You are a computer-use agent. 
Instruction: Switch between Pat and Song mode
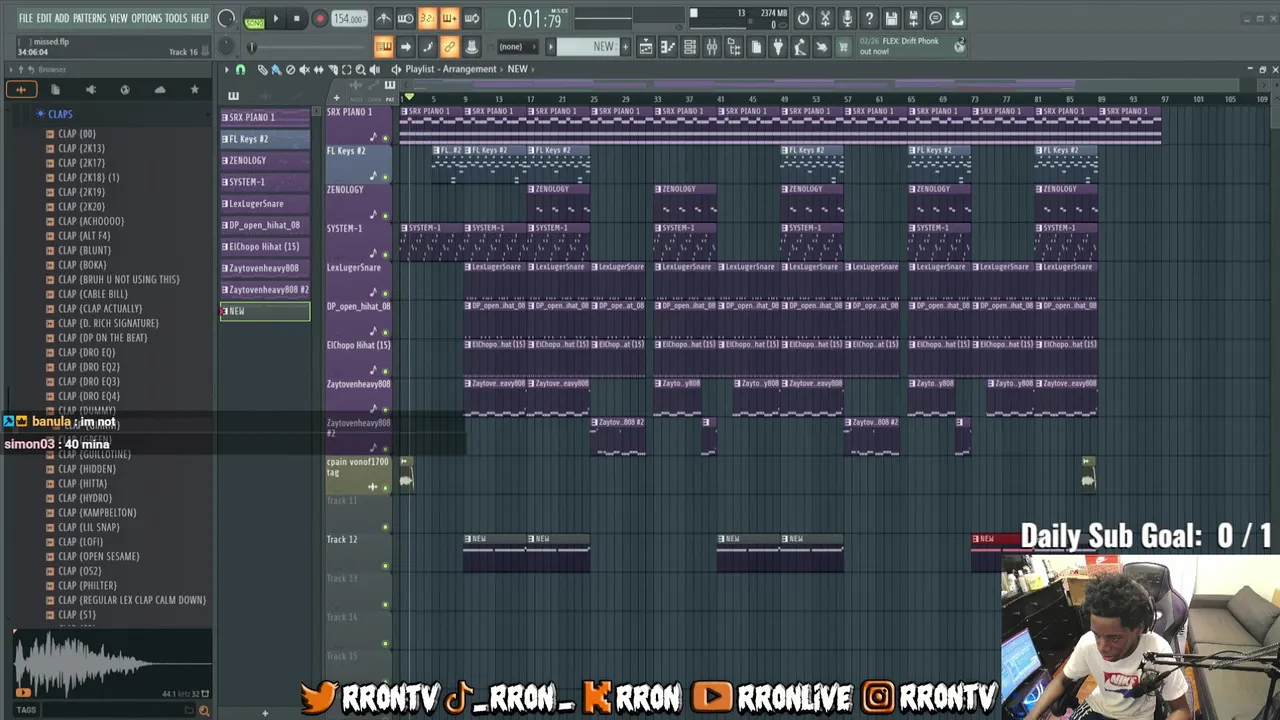tap(254, 18)
